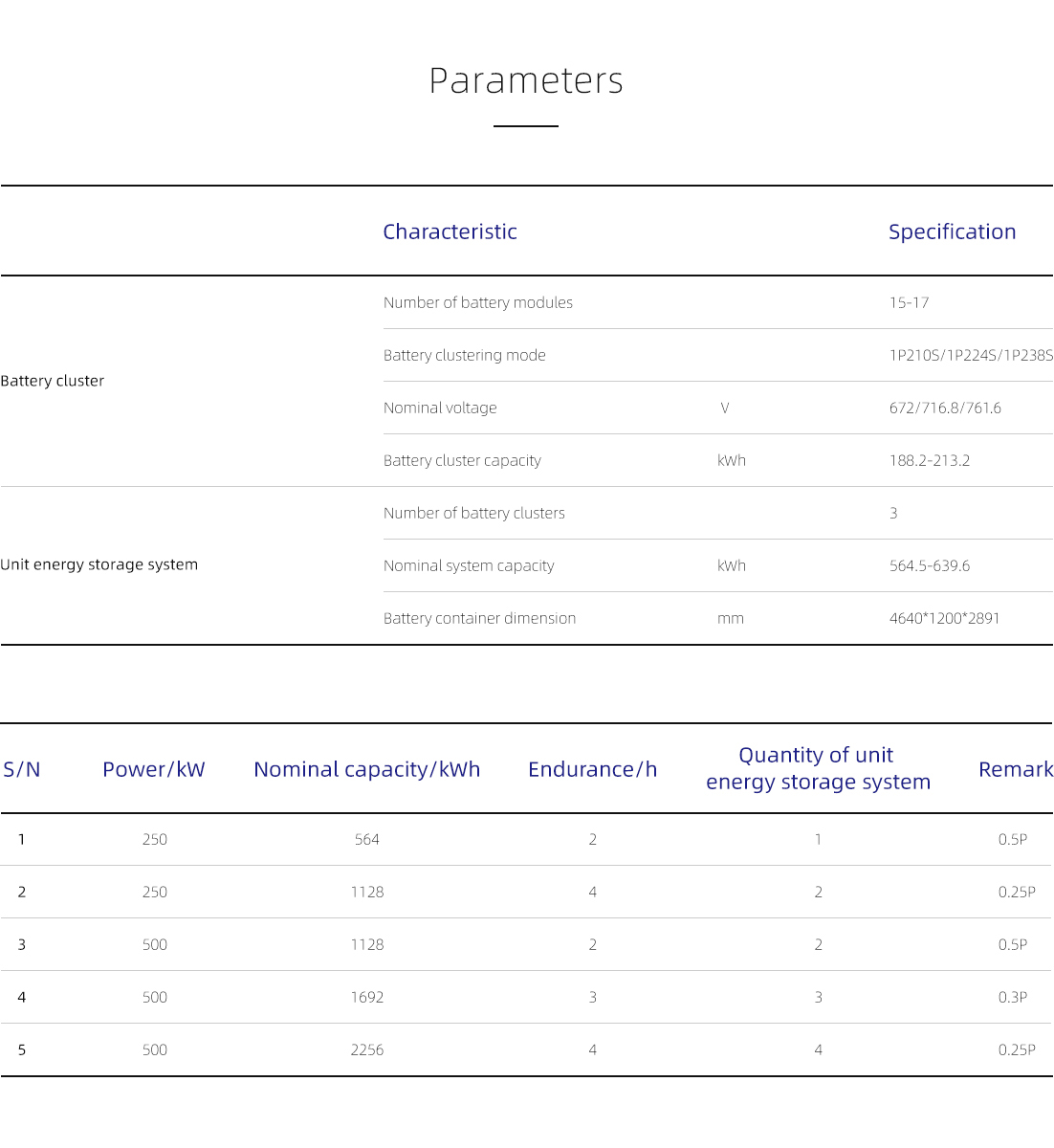This screenshot has width=1054, height=1148.
Task: Select the Nominal system capacity row label
Action: (x=469, y=565)
